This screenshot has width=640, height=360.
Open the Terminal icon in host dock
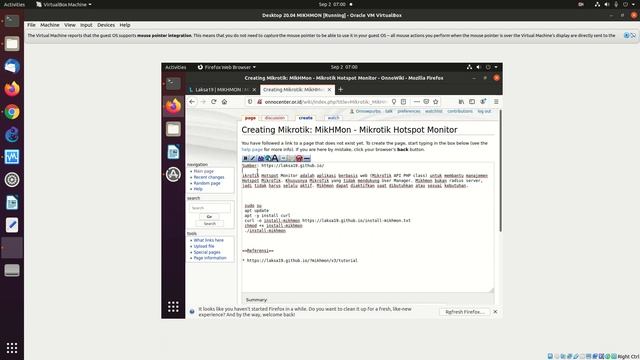tap(12, 21)
